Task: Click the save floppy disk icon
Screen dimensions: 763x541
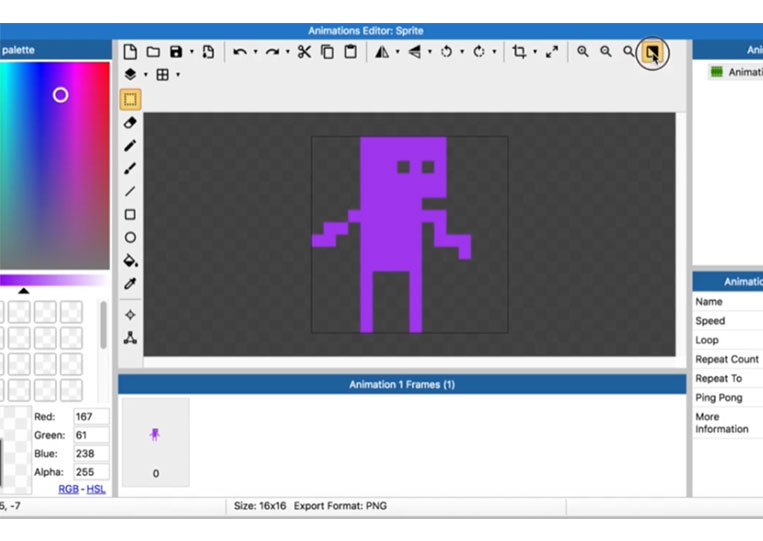Action: [x=176, y=52]
